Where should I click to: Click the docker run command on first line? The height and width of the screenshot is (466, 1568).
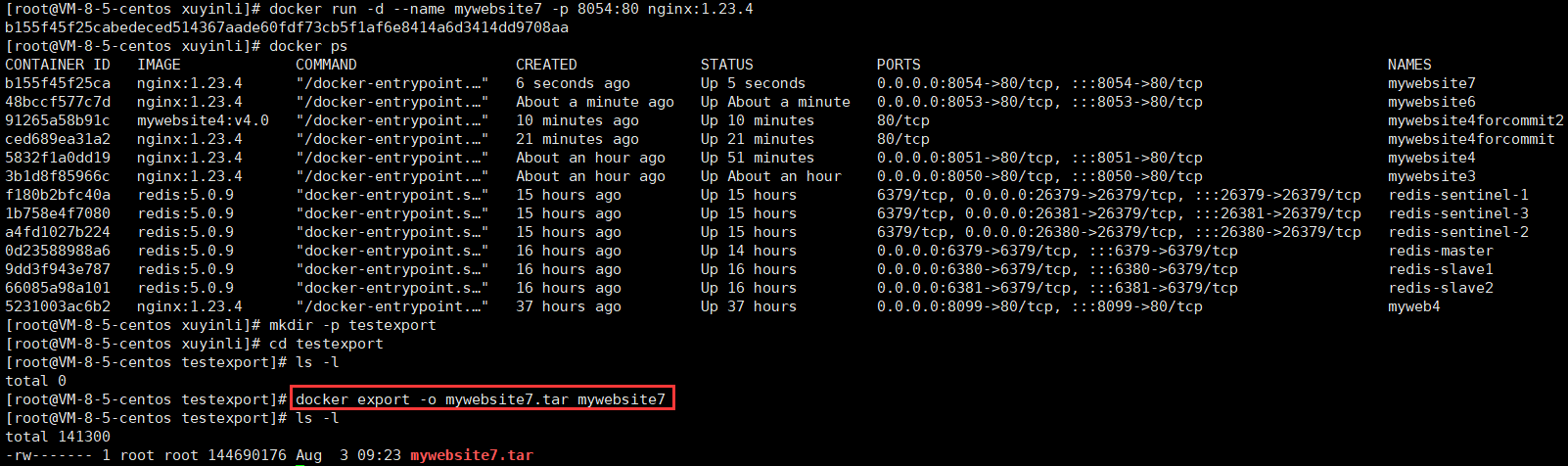[x=511, y=9]
